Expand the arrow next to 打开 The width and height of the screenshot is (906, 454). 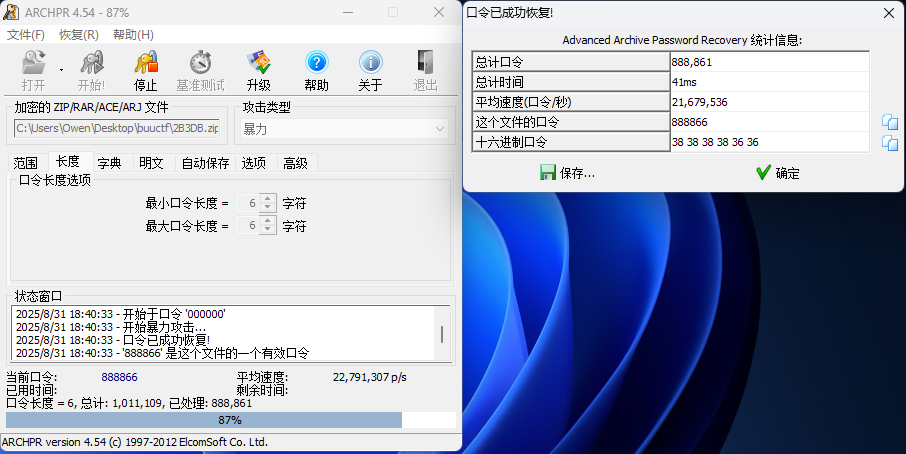(x=61, y=70)
